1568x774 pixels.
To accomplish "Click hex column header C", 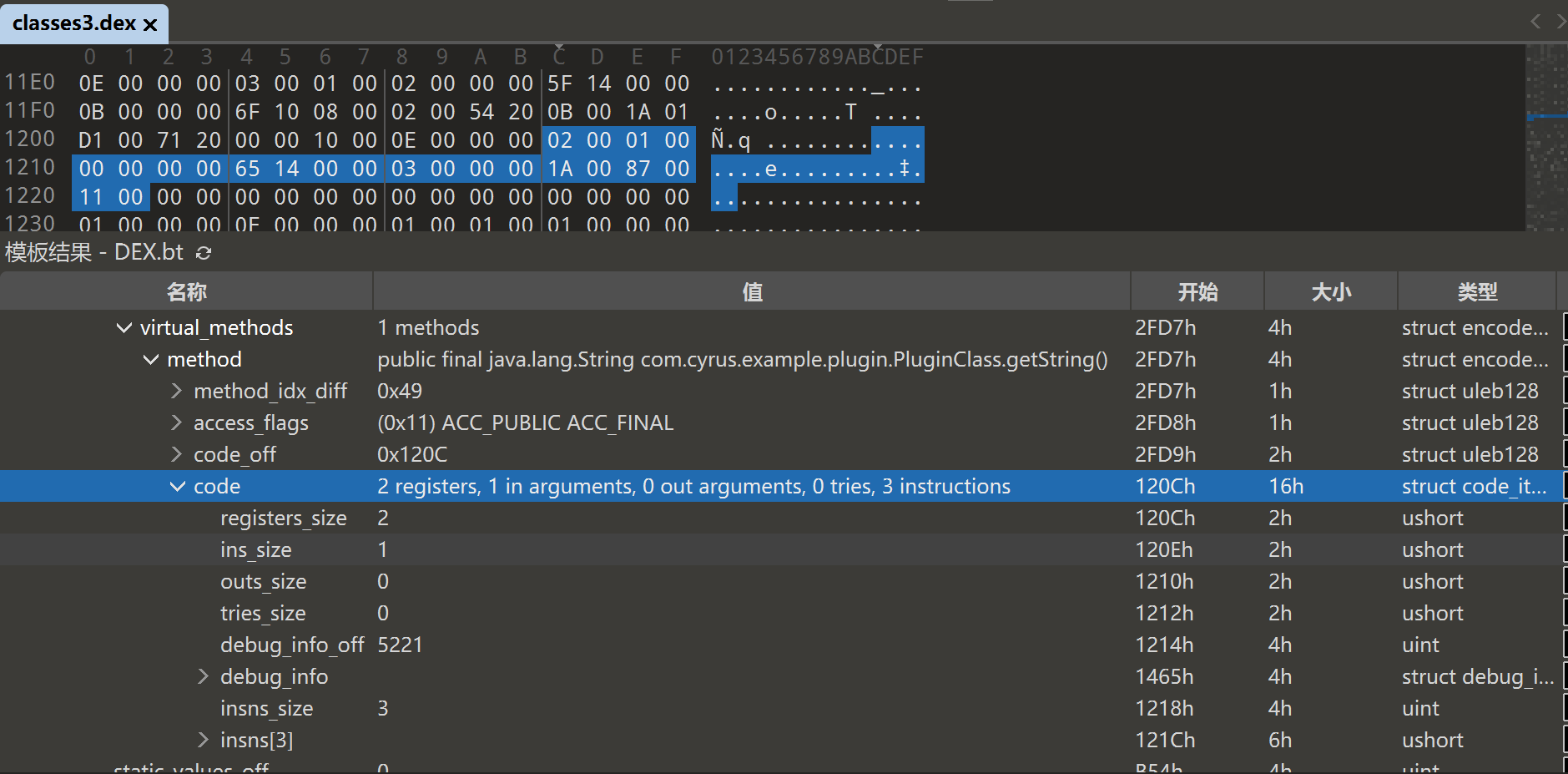I will pos(559,56).
